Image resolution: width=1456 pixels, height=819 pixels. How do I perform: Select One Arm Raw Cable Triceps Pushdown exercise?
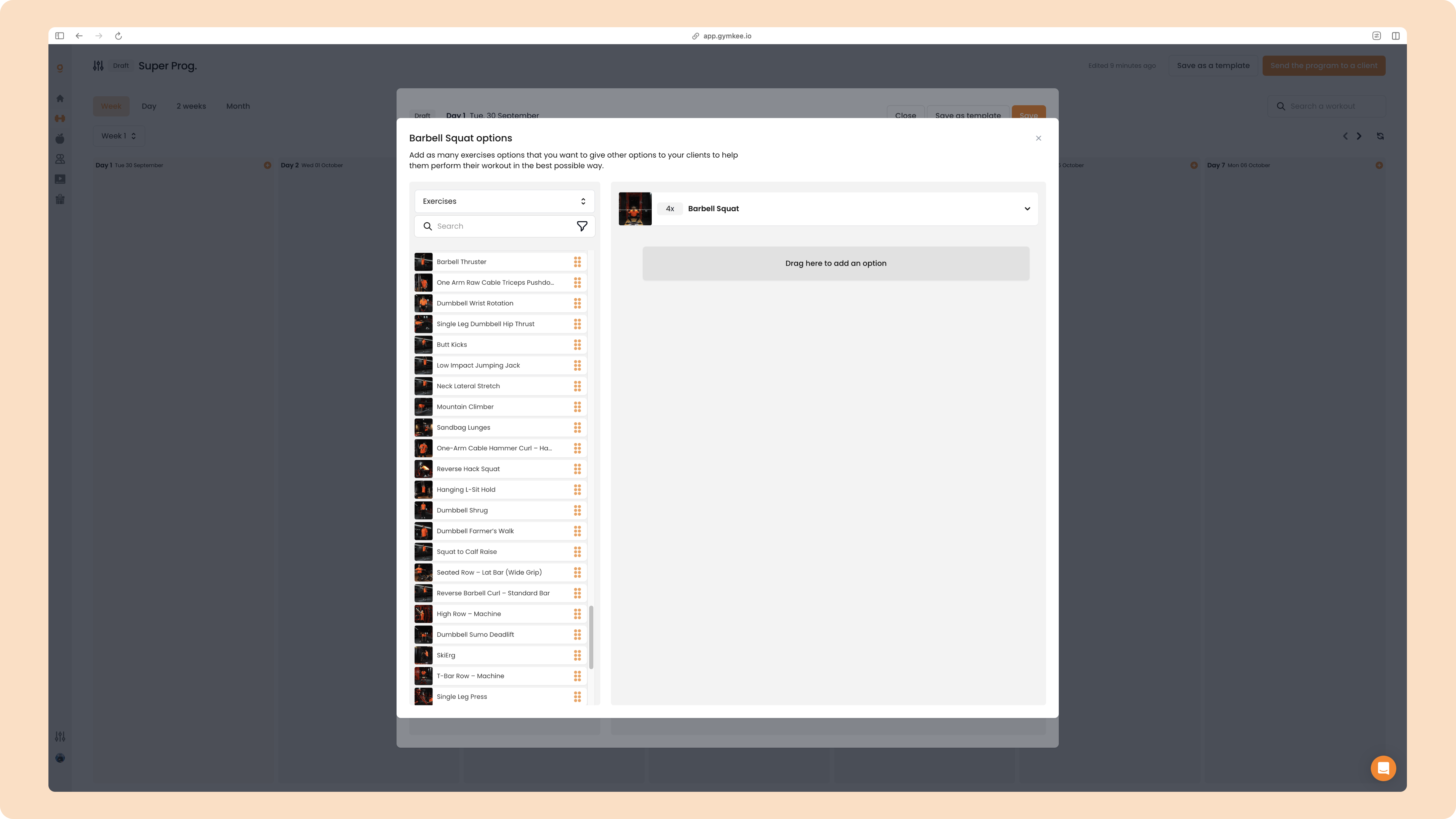500,283
